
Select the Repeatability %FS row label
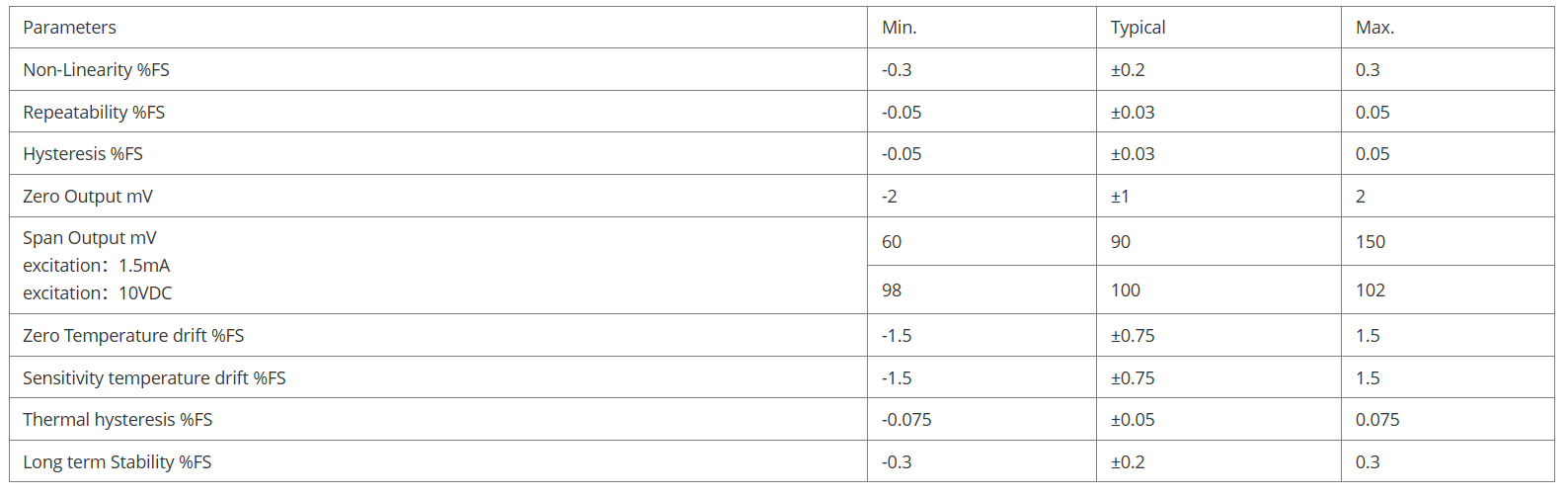(x=94, y=113)
